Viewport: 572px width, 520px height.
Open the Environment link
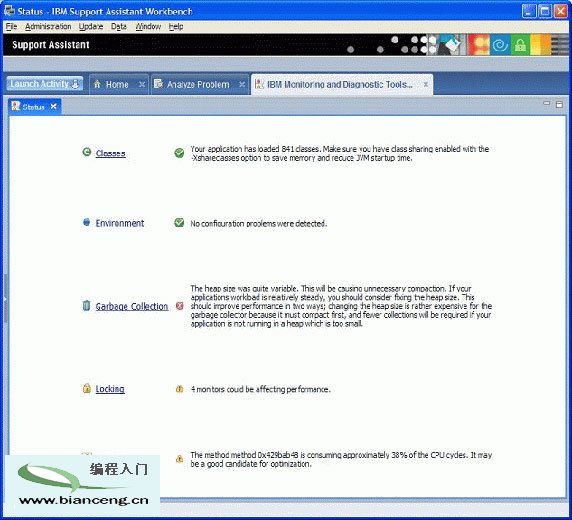tap(120, 223)
